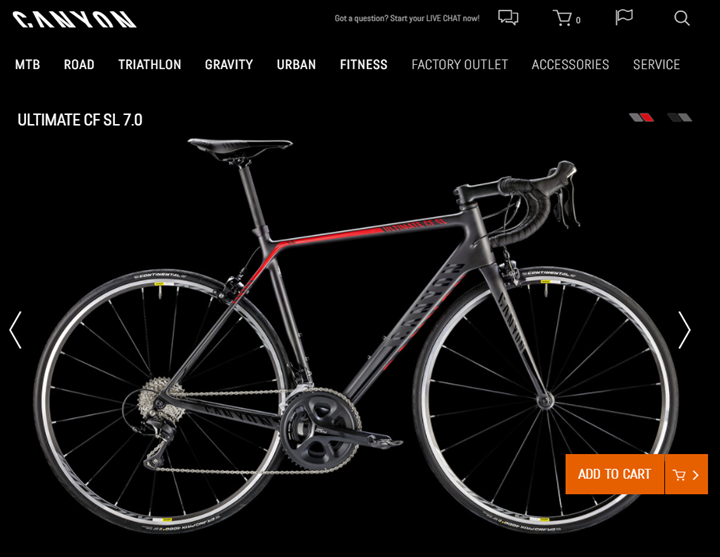
Task: Open the MTB menu
Action: pos(28,64)
